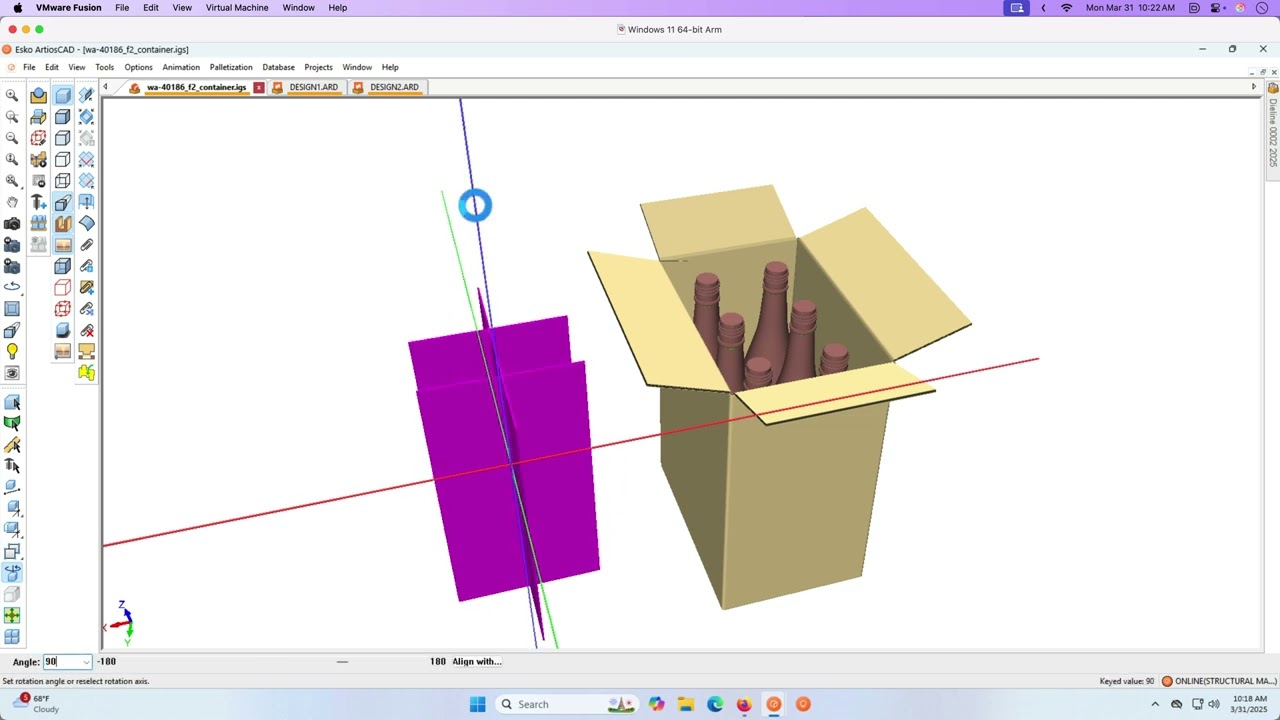1280x720 pixels.
Task: Click the red wireframe cube icon with pencil
Action: (38, 137)
